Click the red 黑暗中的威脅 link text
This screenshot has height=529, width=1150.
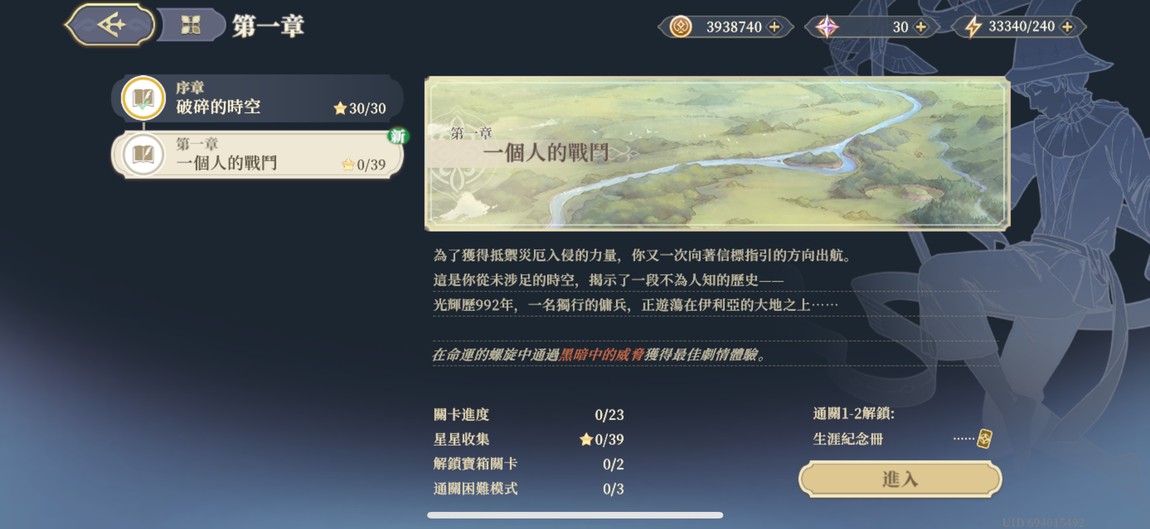point(602,354)
